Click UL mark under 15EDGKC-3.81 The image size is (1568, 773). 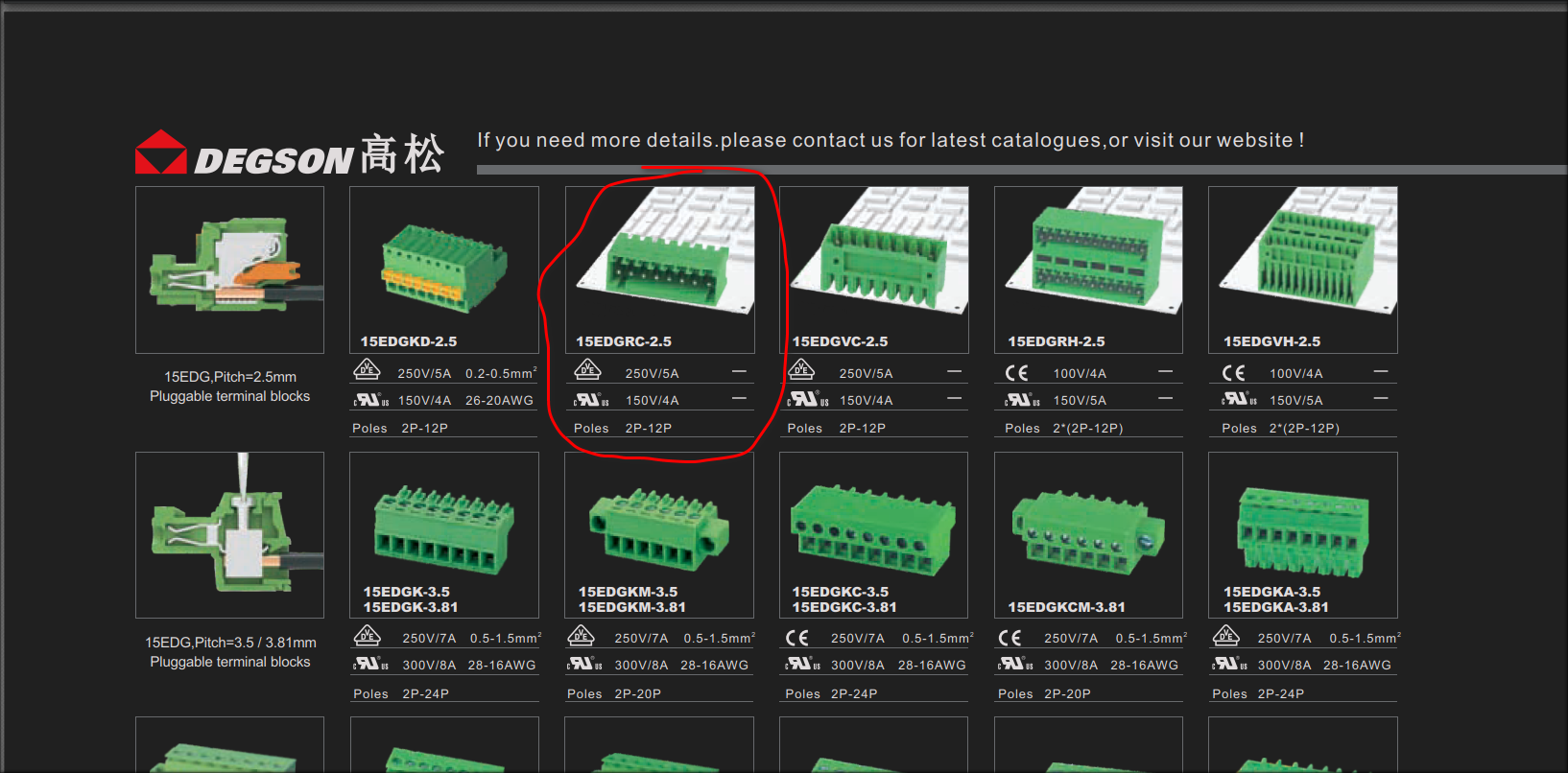coord(803,664)
